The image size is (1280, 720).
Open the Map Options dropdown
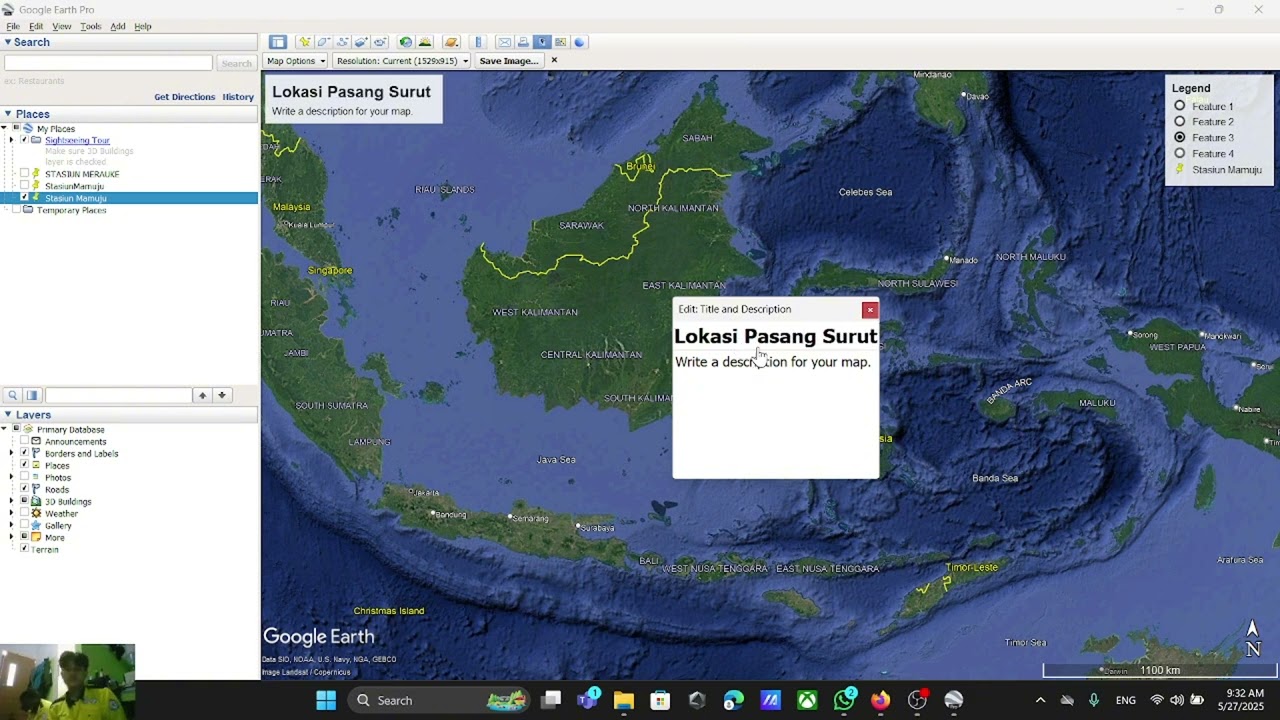(x=296, y=61)
